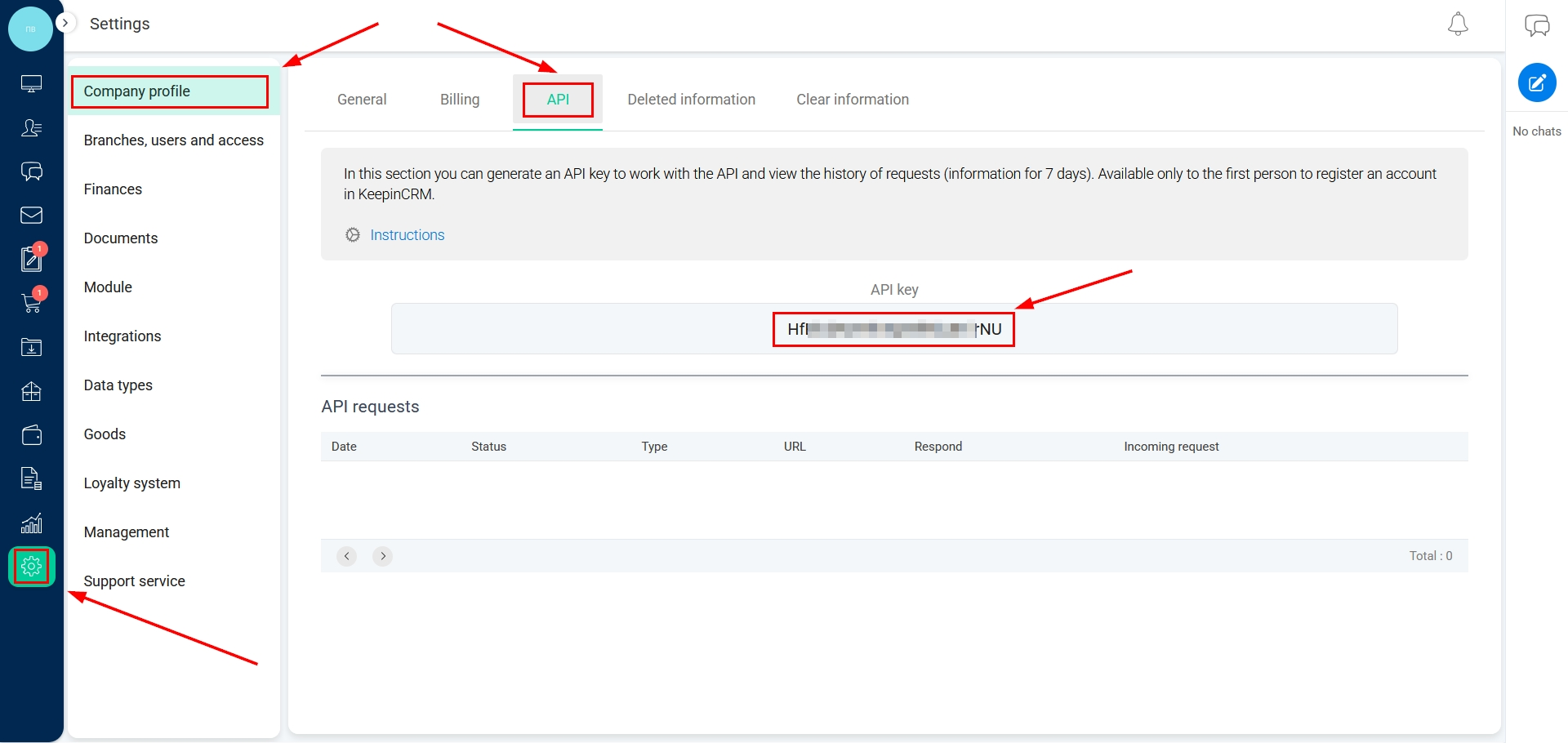Switch to the Billing tab
The height and width of the screenshot is (743, 1568).
click(460, 100)
